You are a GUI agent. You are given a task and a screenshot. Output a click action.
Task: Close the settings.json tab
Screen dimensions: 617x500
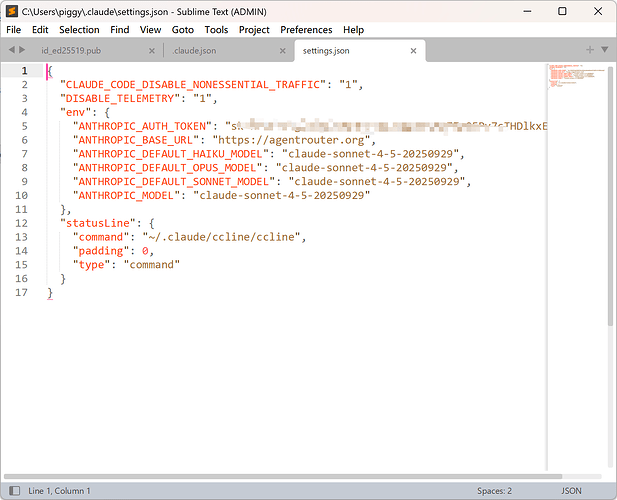pyautogui.click(x=413, y=51)
